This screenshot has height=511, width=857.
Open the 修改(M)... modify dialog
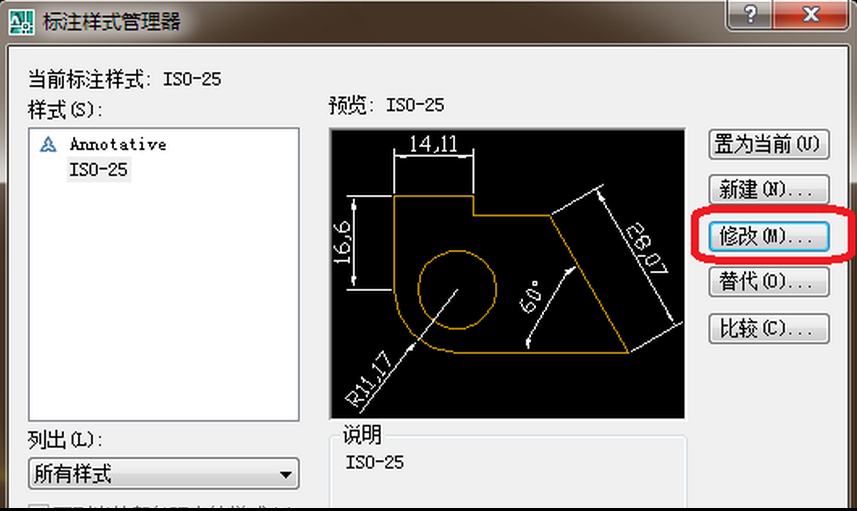click(768, 236)
